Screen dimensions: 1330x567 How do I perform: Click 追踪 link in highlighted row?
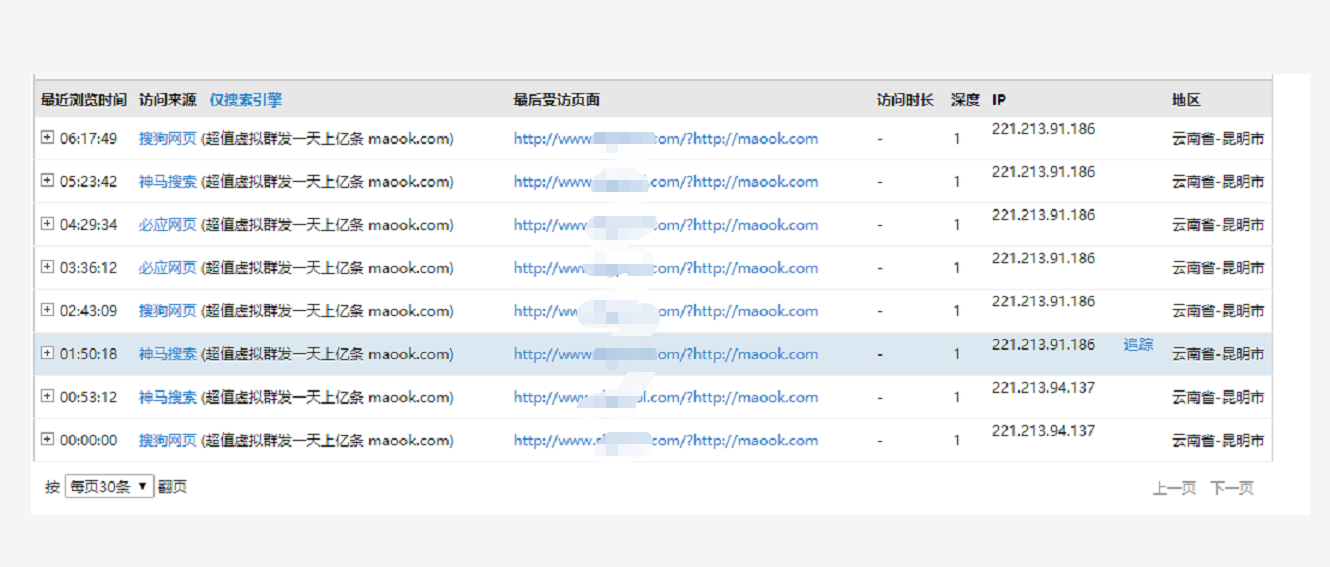(1138, 345)
